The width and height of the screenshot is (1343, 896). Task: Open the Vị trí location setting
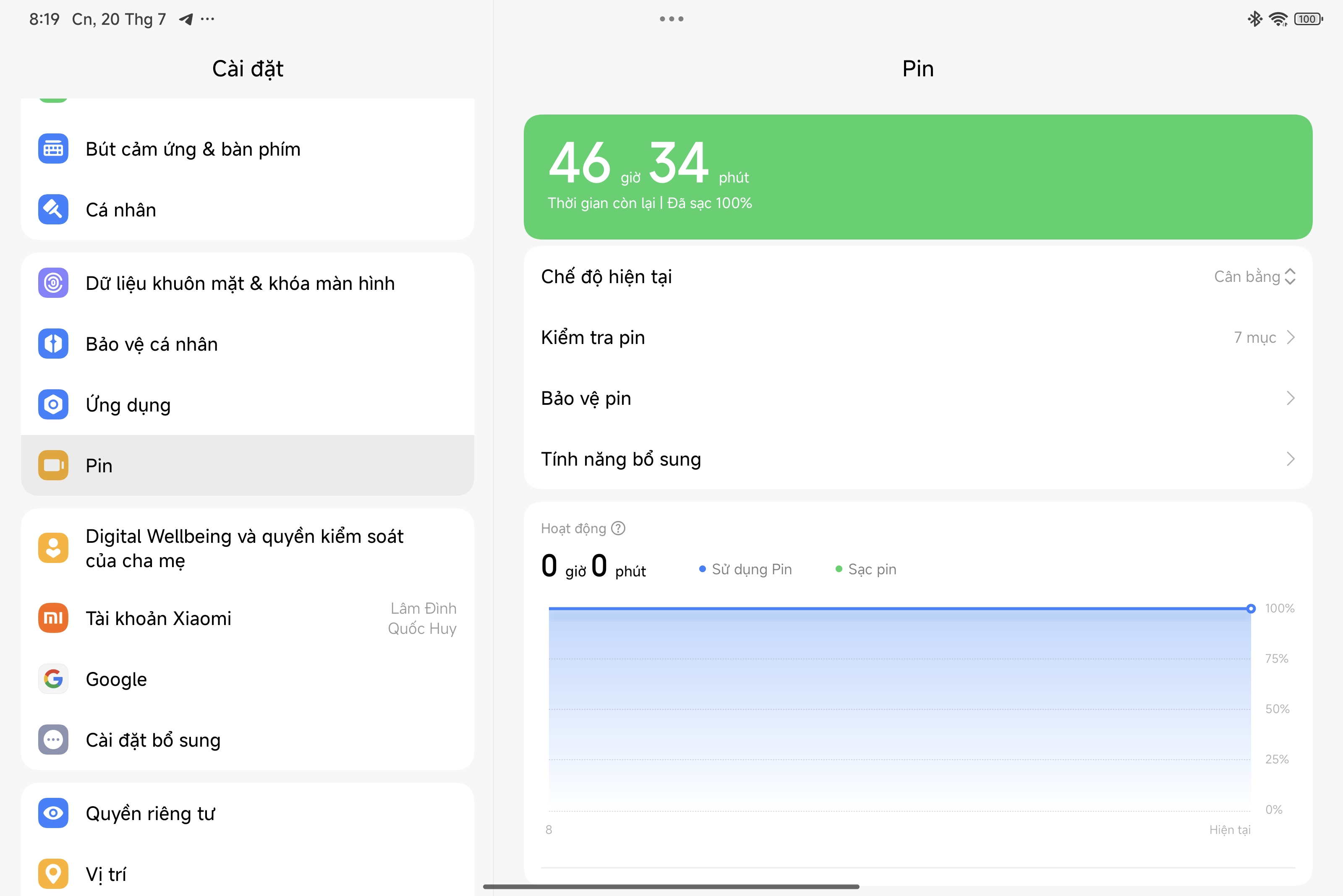click(x=248, y=874)
